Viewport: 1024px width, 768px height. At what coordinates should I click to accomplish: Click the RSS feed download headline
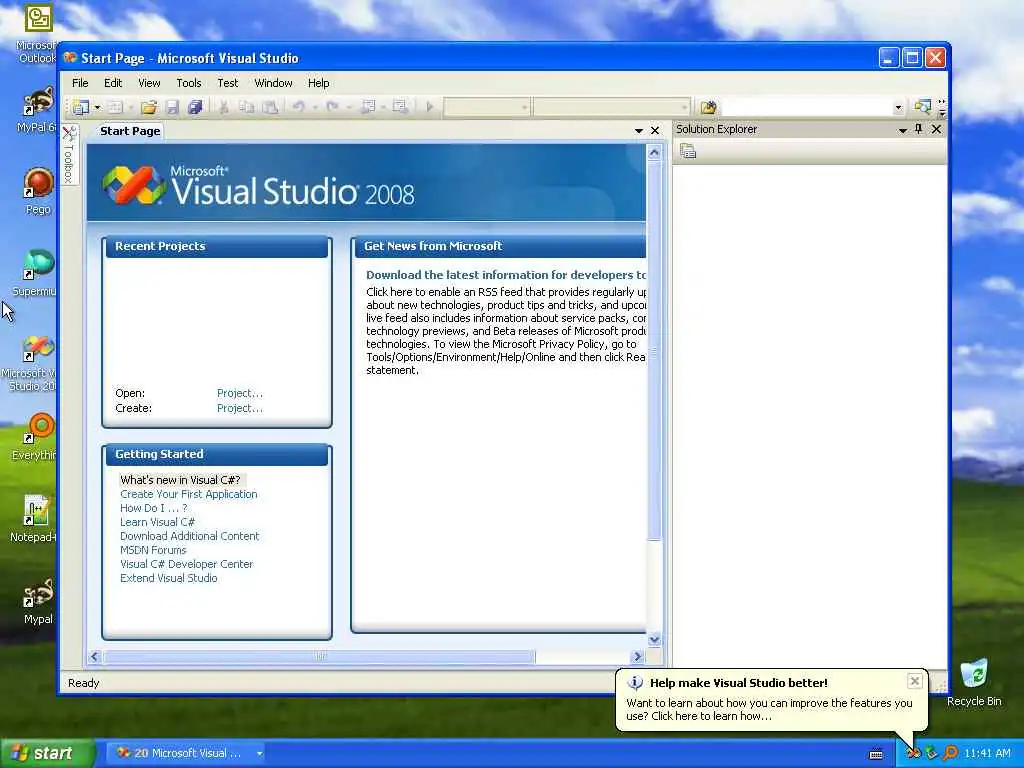tap(505, 275)
